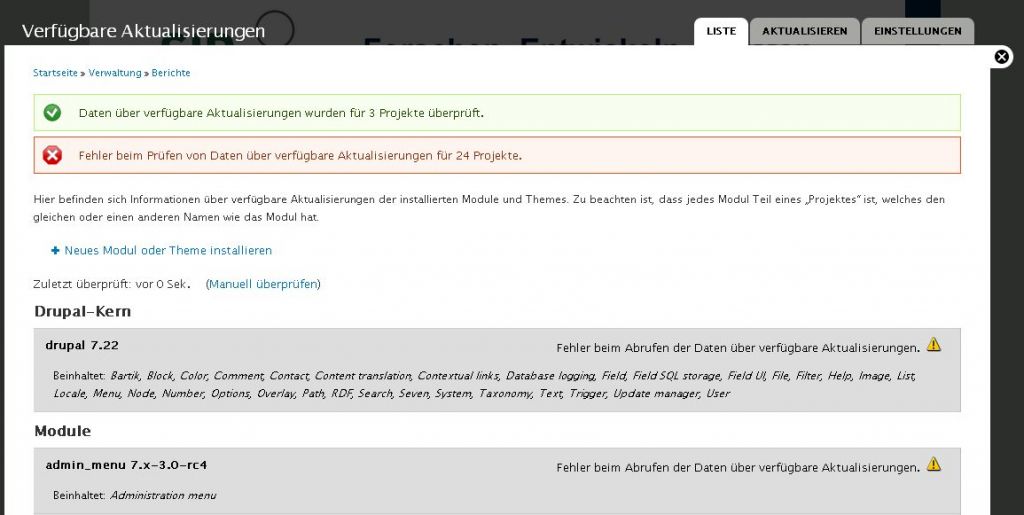Open Neues Modul oder Theme installieren
Image resolution: width=1024 pixels, height=515 pixels.
(x=168, y=250)
